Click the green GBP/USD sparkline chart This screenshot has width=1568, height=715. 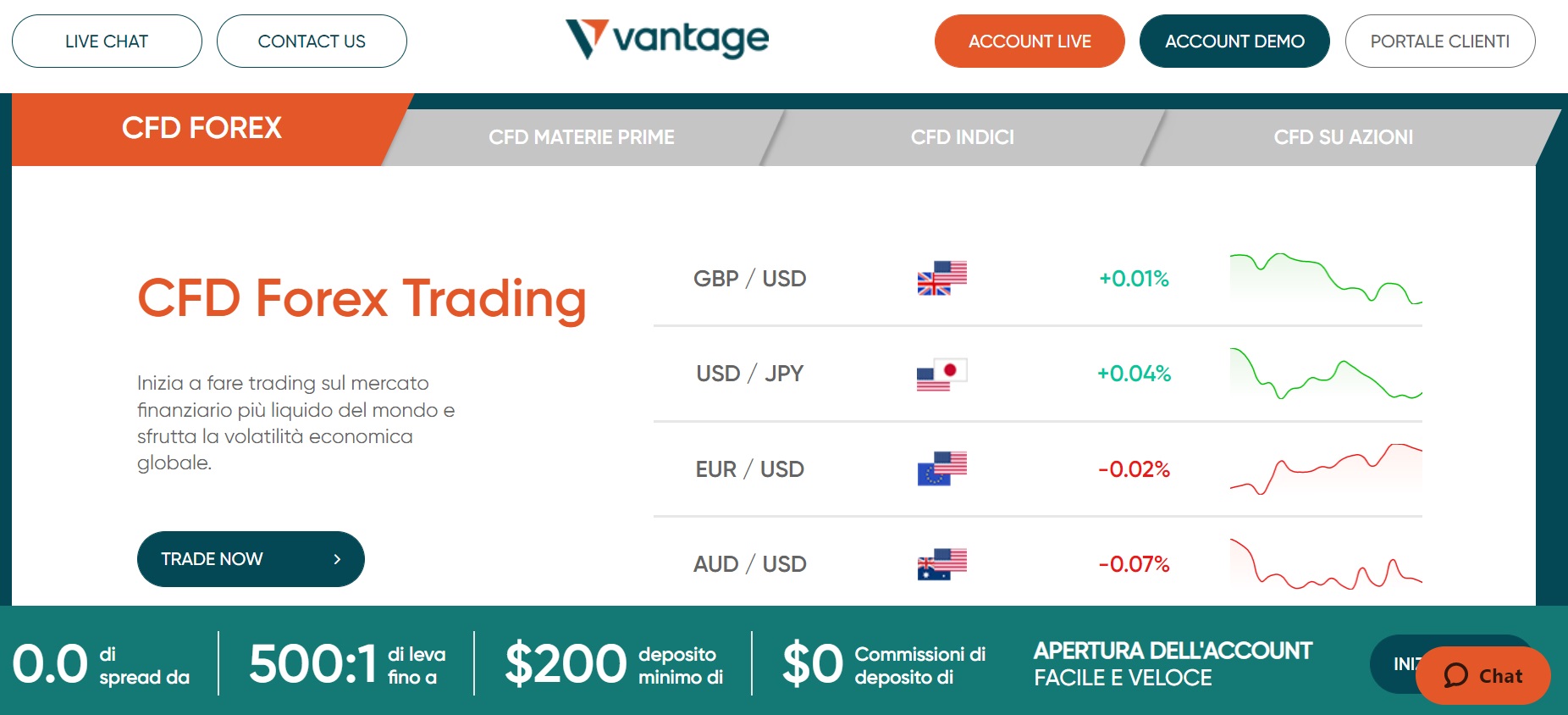point(1325,277)
